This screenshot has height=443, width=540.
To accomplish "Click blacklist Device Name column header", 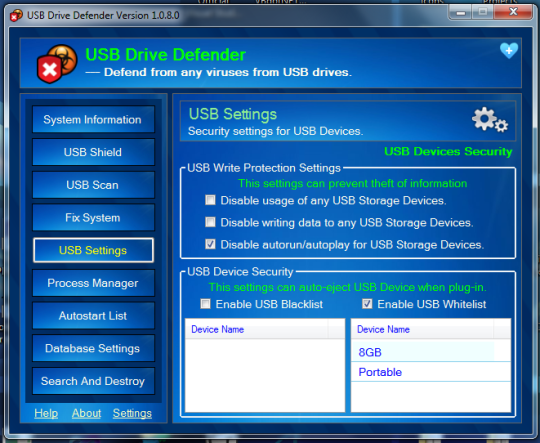I will click(257, 329).
